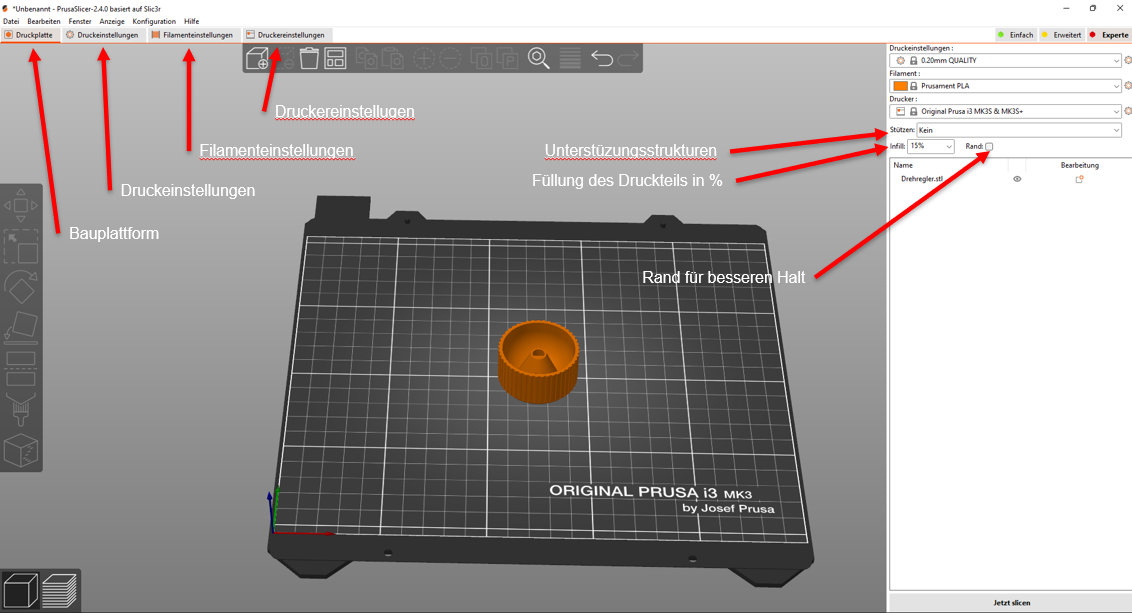Switch to sliced layers preview view
1132x615 pixels.
[62, 590]
